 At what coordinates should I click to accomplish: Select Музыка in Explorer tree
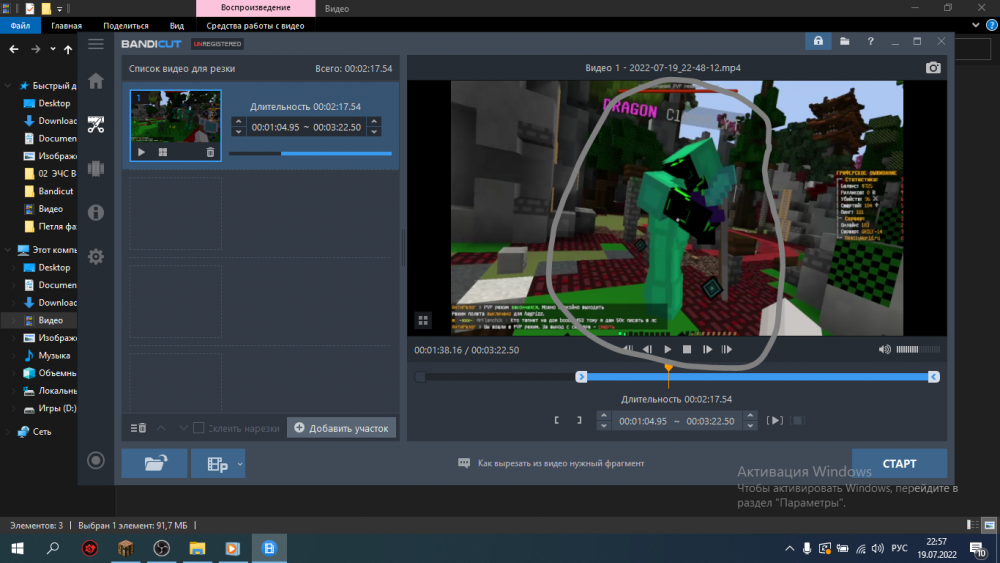tap(54, 355)
